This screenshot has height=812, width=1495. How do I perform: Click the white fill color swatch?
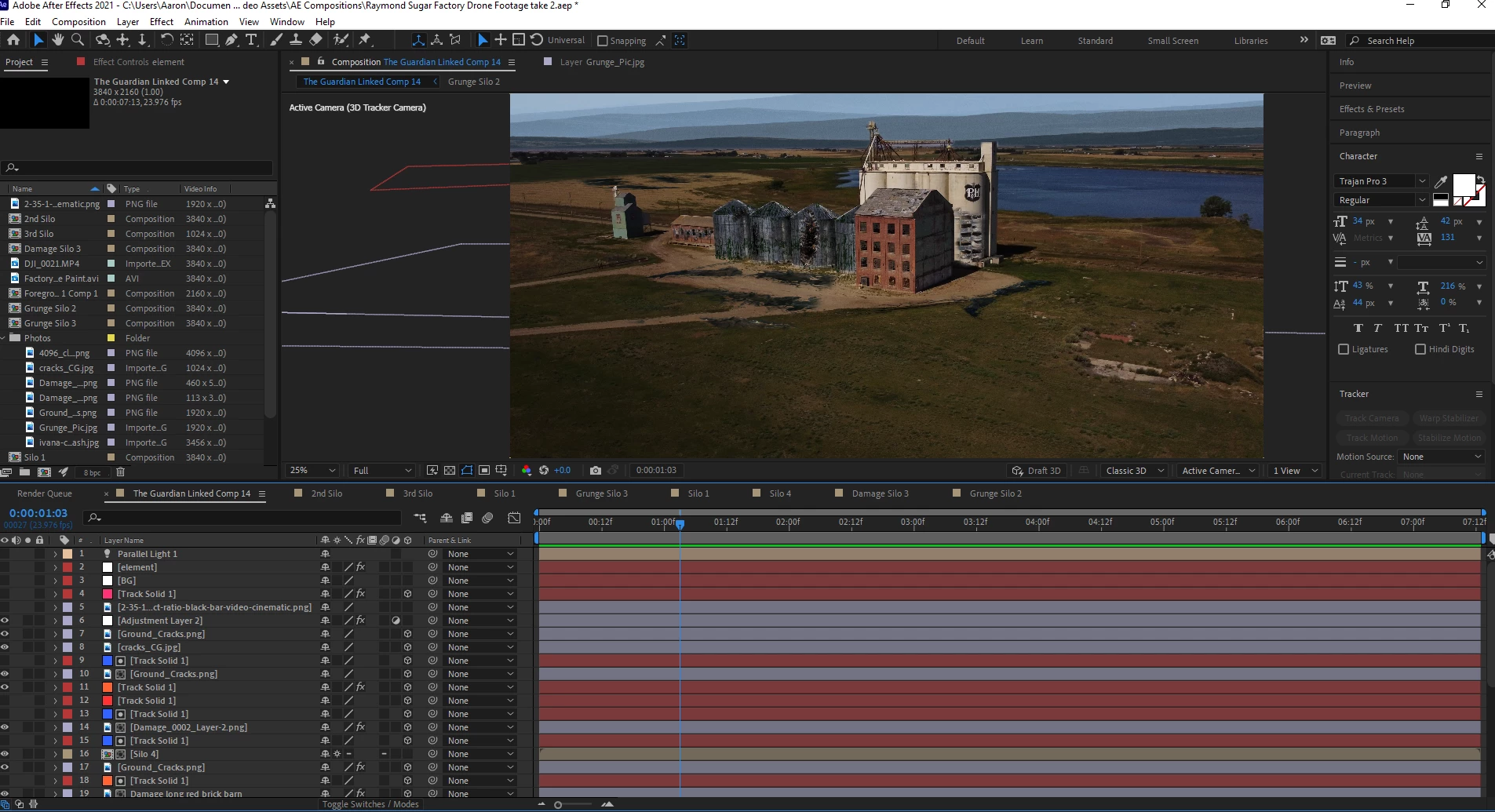1464,185
